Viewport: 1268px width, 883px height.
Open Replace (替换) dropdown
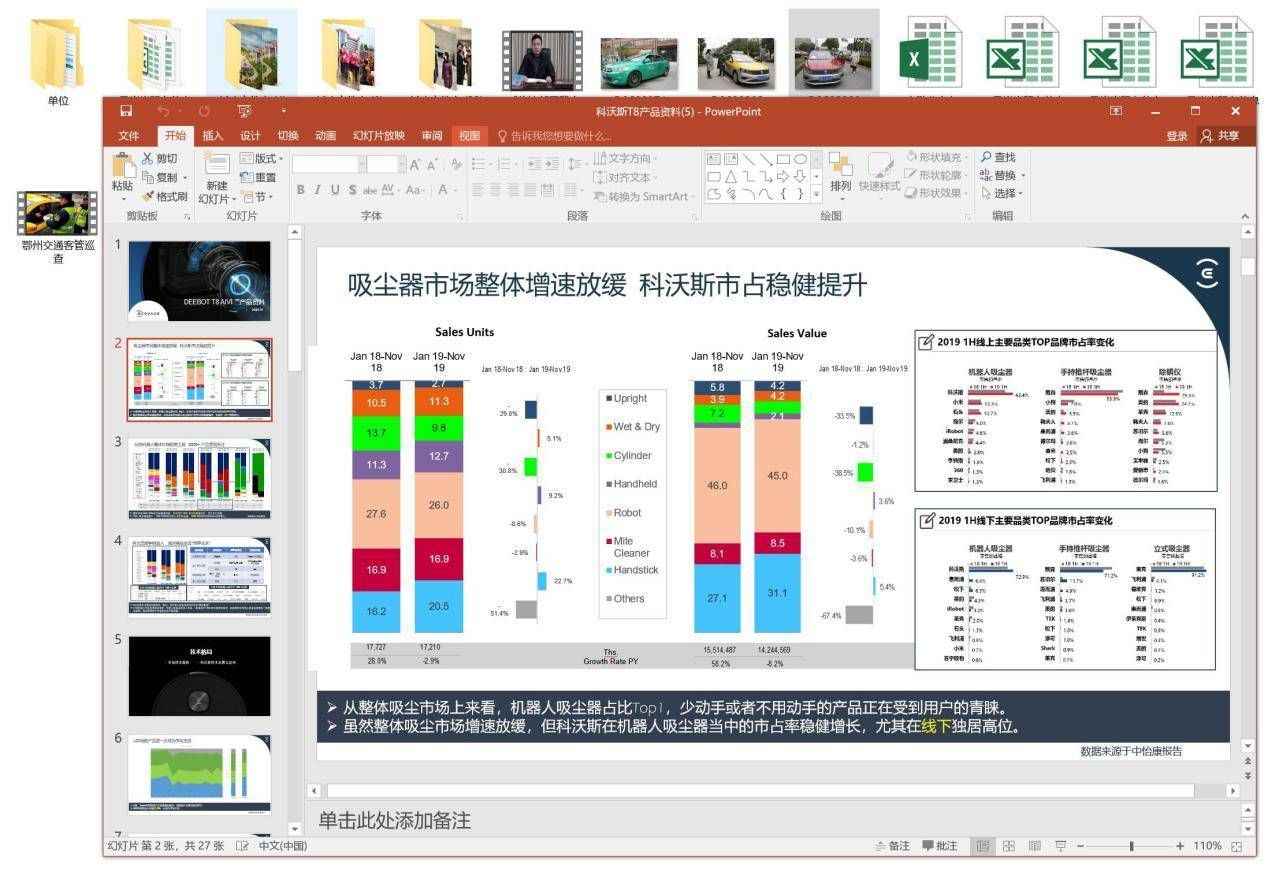pyautogui.click(x=1002, y=175)
